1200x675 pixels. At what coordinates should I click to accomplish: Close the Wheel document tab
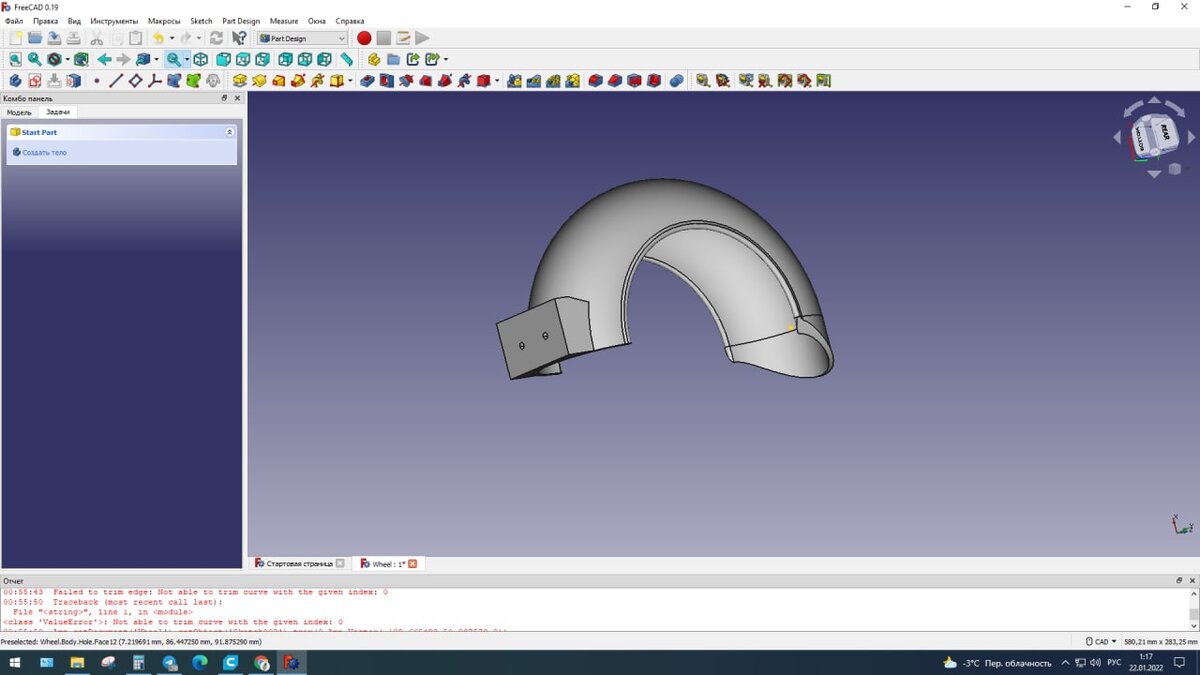412,564
